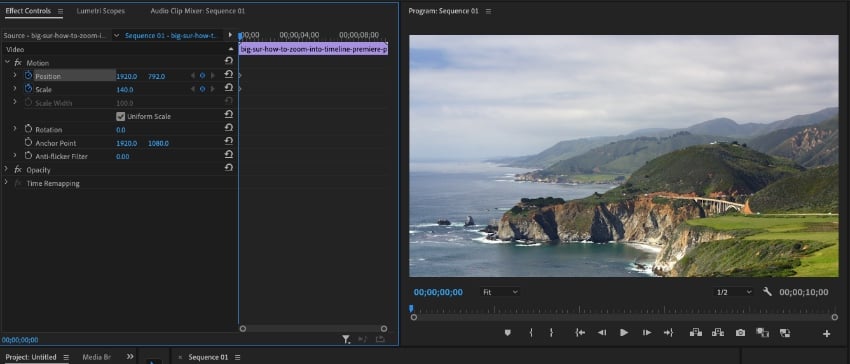This screenshot has height=364, width=850.
Task: Switch to the Media Browser tab
Action: [96, 357]
